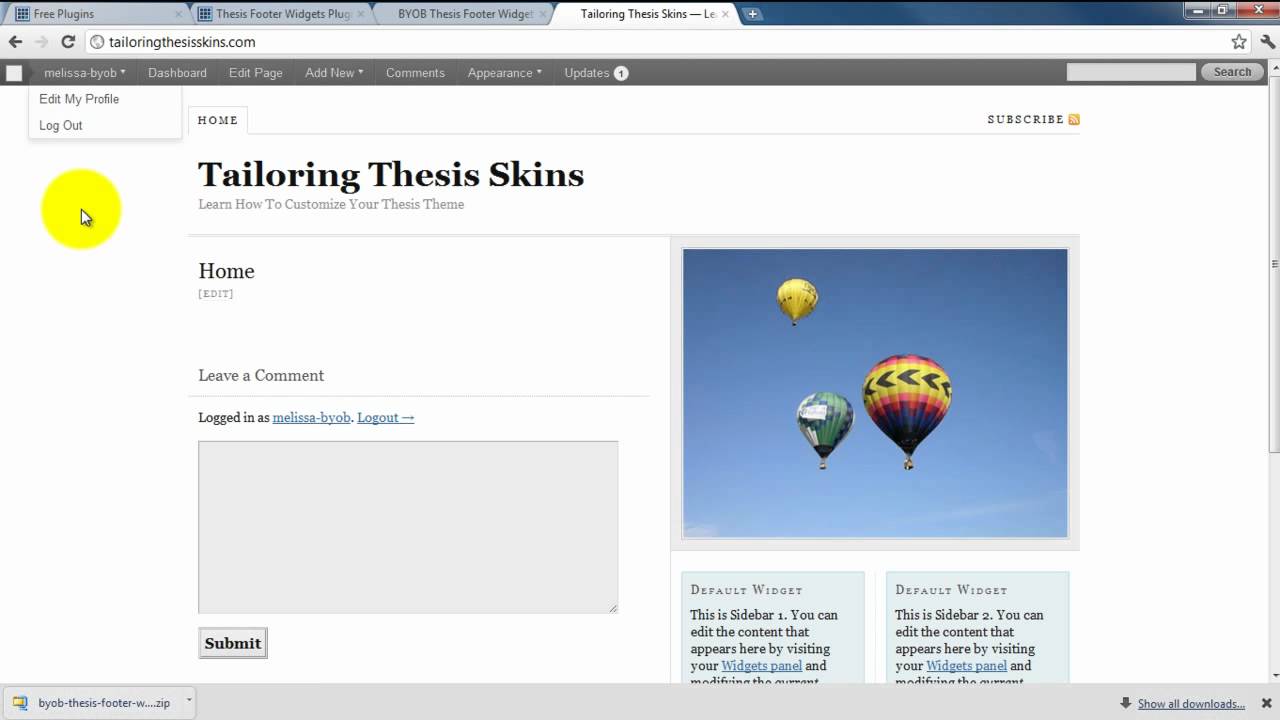The width and height of the screenshot is (1280, 720).
Task: Expand the Add New dropdown
Action: coord(334,73)
